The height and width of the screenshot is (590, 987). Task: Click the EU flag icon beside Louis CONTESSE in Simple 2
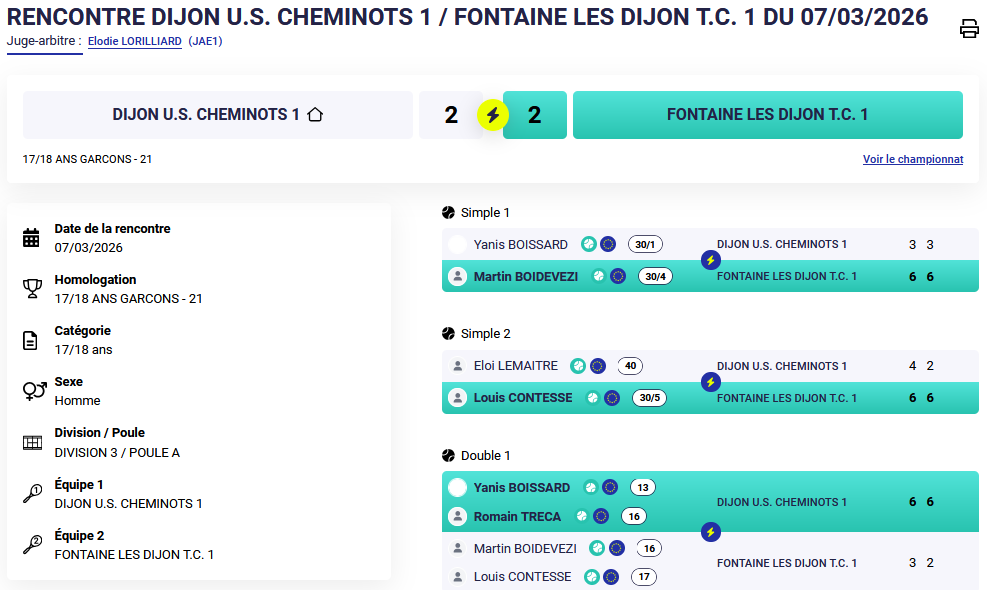612,398
